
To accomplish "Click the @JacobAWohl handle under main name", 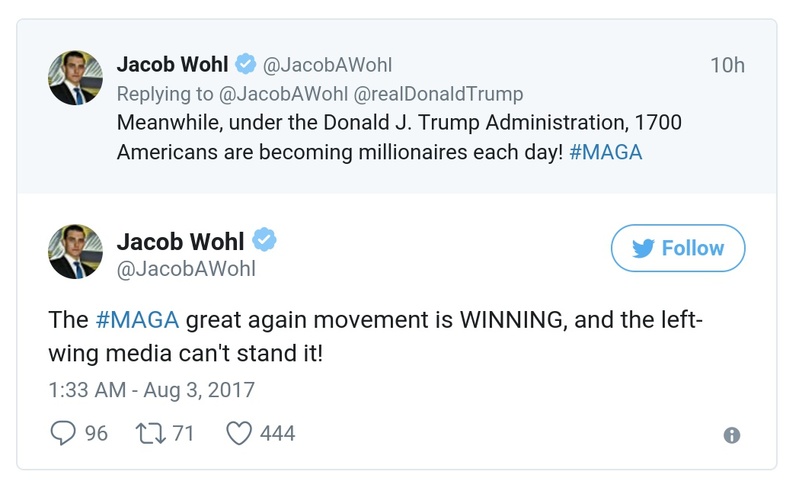I will coord(186,269).
